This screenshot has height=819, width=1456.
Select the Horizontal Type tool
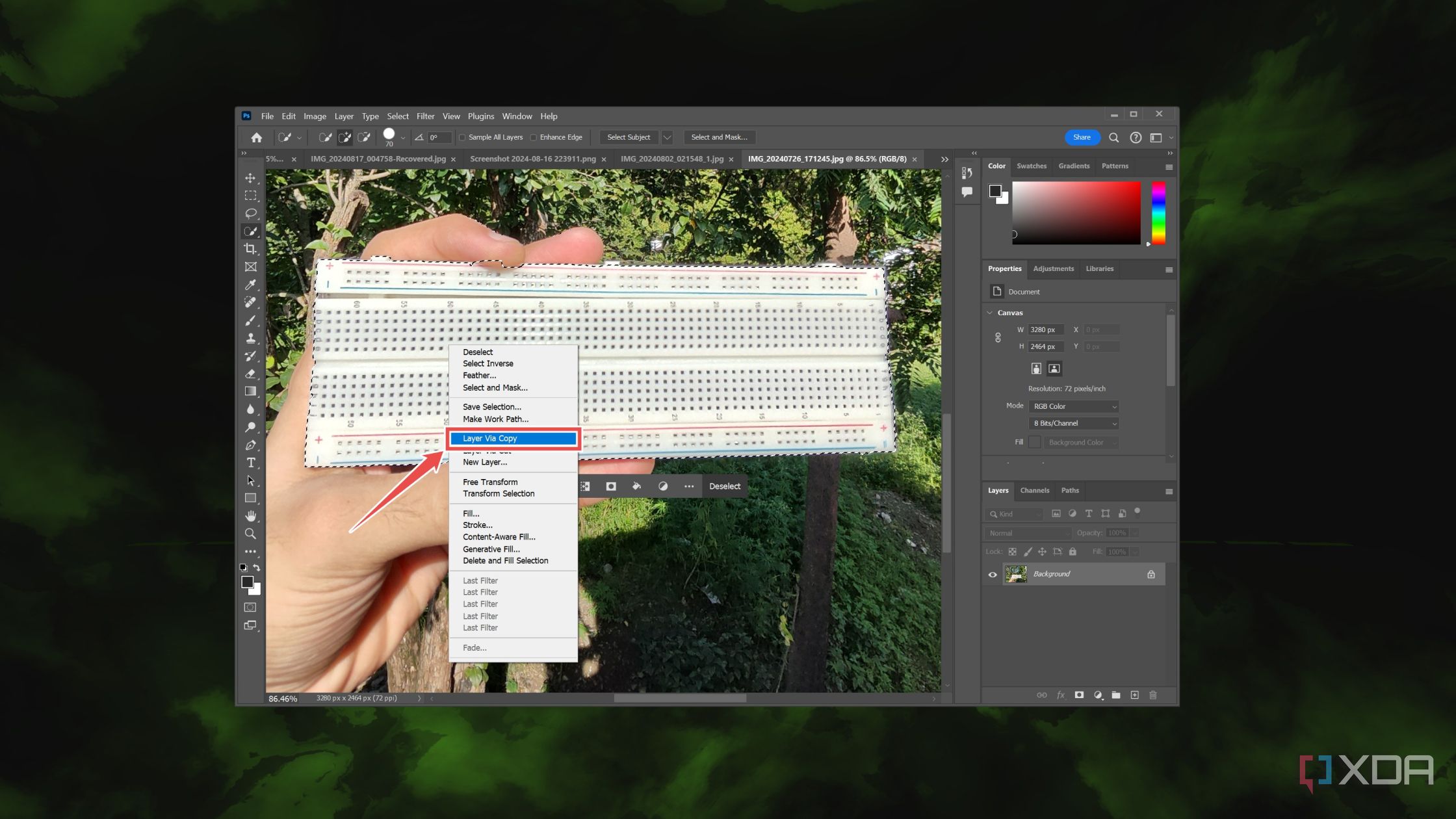coord(250,463)
